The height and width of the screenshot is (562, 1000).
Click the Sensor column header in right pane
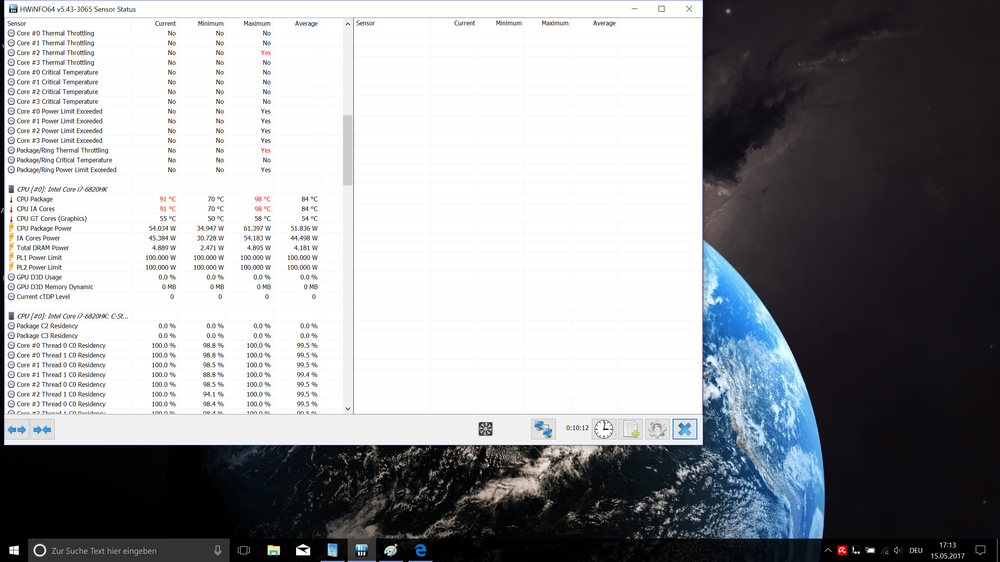pyautogui.click(x=366, y=23)
